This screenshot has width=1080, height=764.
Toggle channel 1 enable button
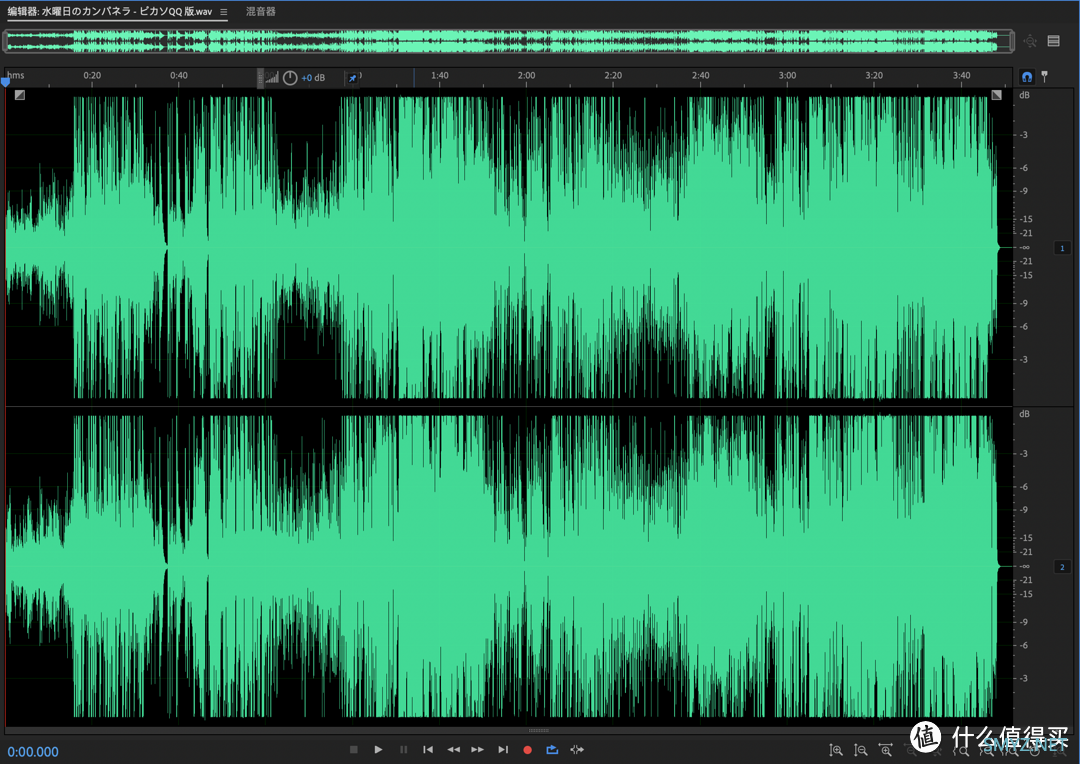(x=1062, y=248)
